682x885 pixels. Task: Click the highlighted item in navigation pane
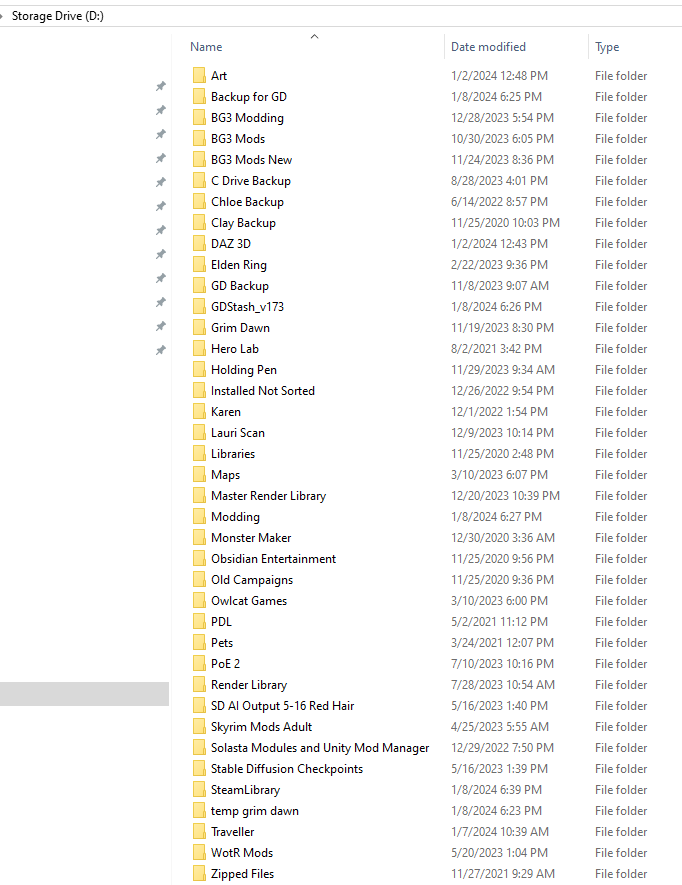pyautogui.click(x=84, y=694)
